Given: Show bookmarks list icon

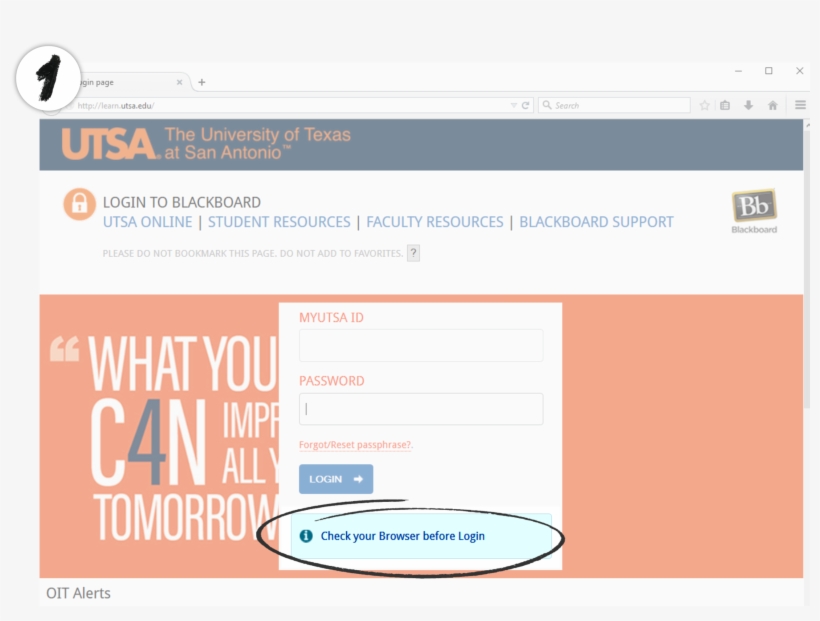Looking at the screenshot, I should click(725, 105).
